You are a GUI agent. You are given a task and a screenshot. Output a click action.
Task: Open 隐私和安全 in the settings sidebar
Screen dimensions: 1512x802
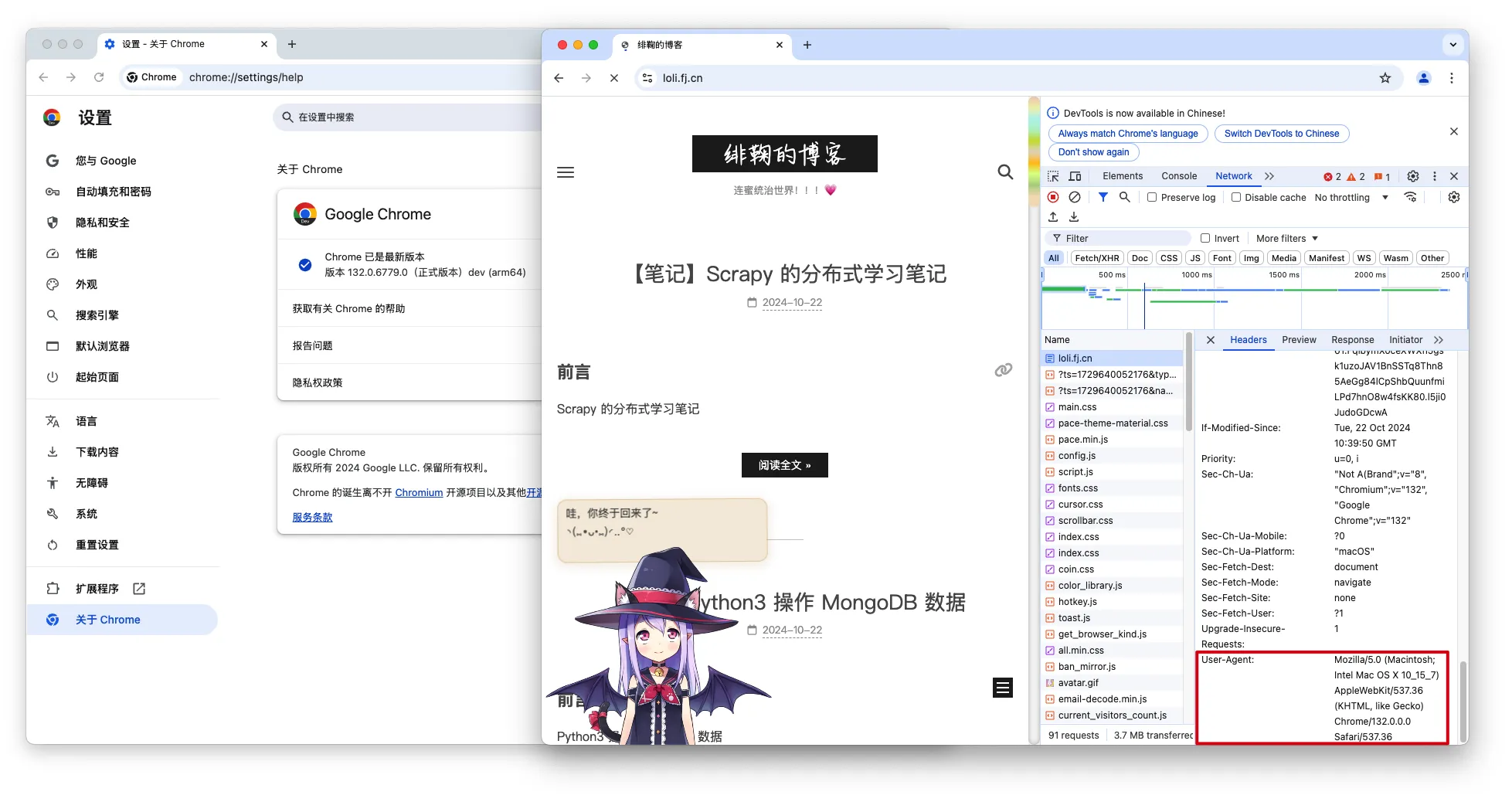point(103,223)
